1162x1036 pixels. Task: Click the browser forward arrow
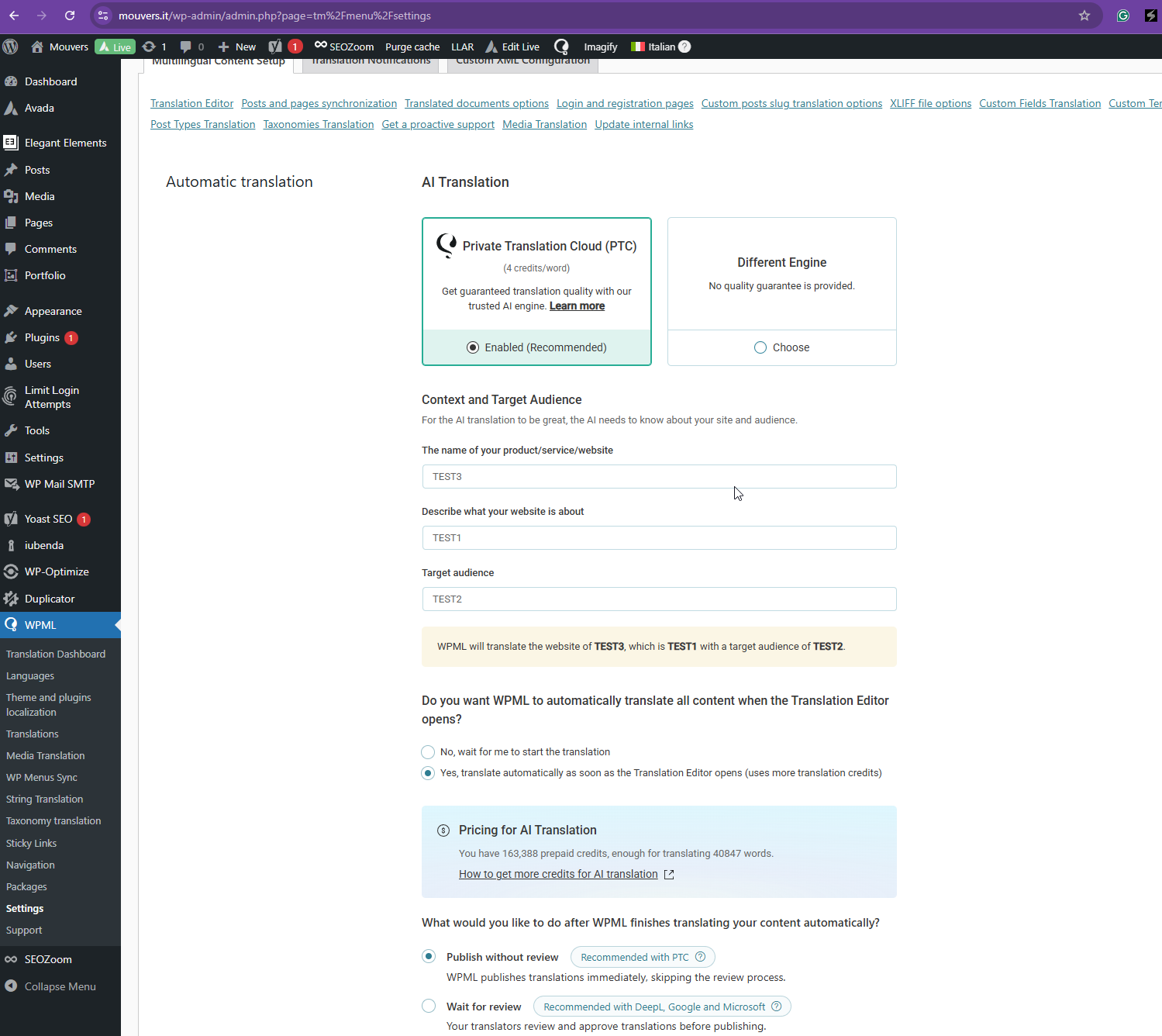[42, 16]
